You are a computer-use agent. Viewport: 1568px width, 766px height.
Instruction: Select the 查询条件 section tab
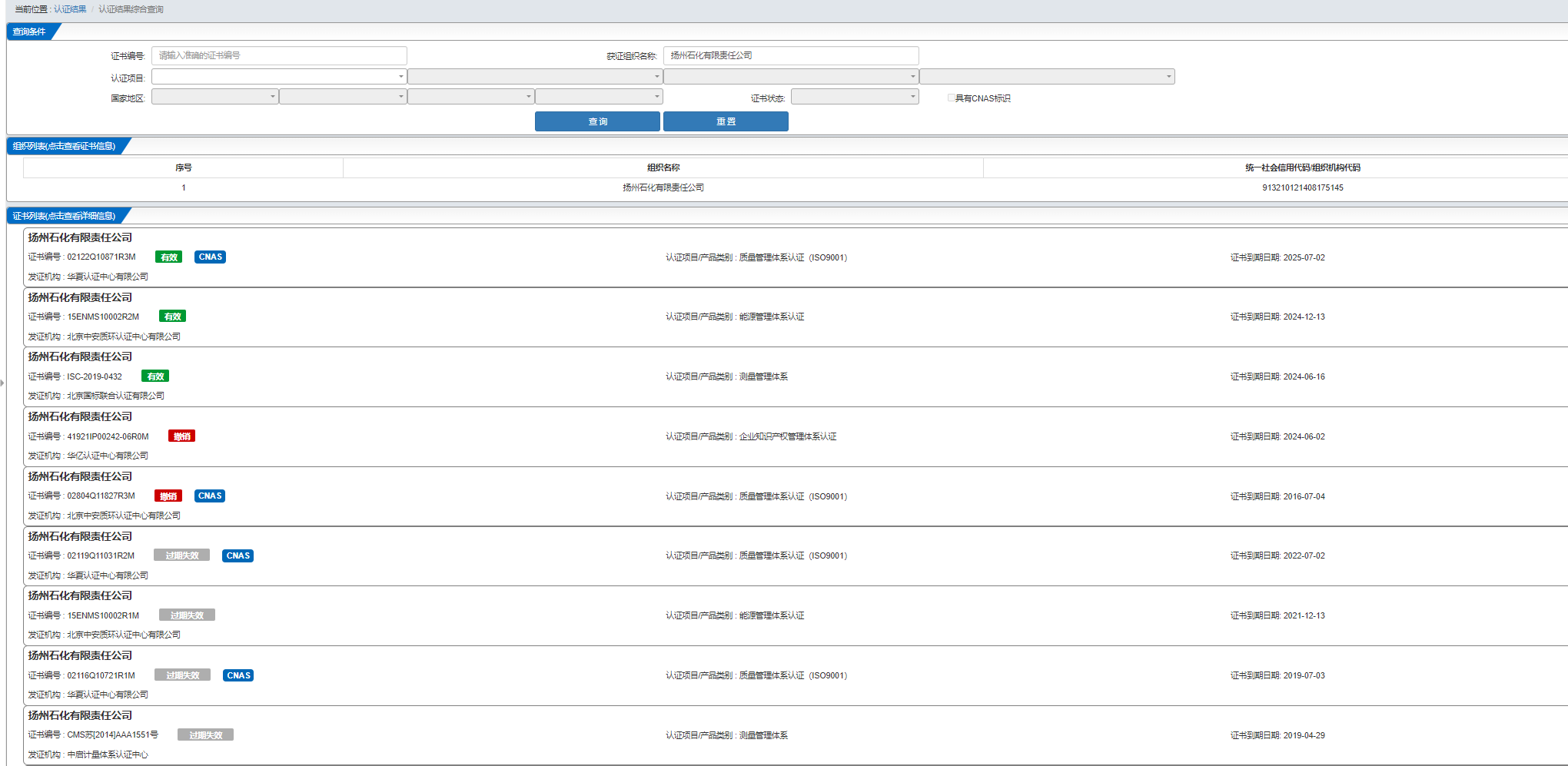[29, 32]
